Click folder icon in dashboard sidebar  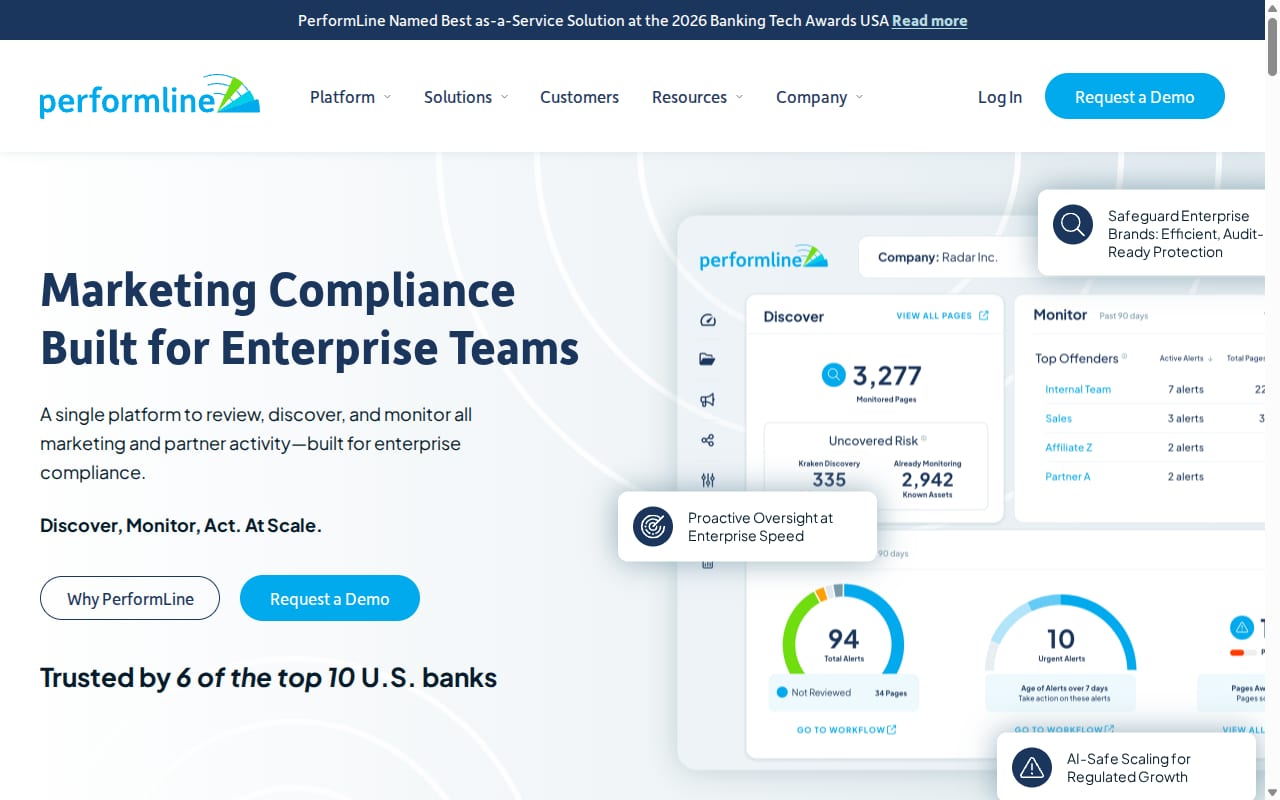tap(708, 359)
